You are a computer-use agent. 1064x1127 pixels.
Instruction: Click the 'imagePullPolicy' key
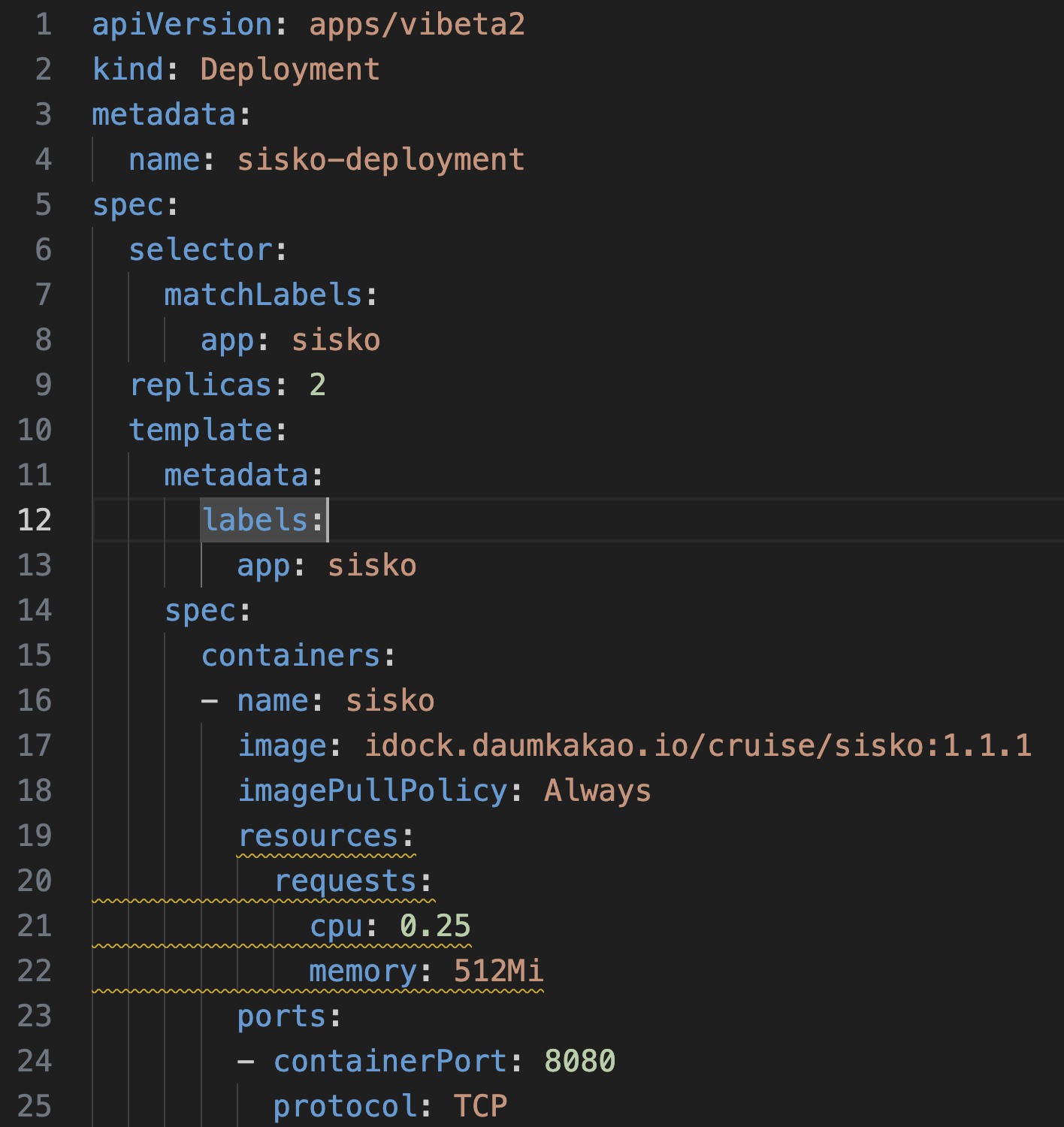(x=372, y=791)
